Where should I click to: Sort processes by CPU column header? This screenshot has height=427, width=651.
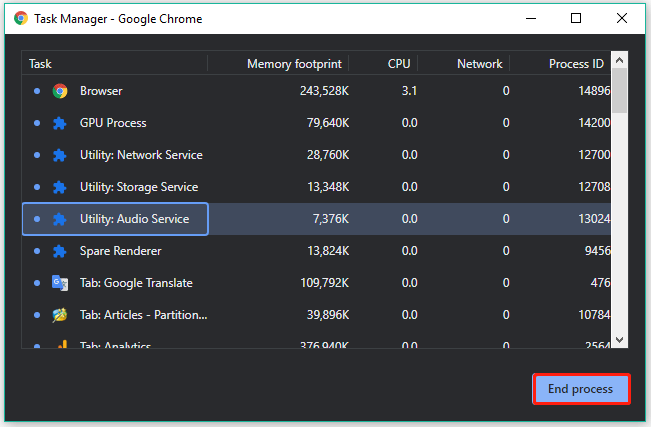click(x=399, y=64)
